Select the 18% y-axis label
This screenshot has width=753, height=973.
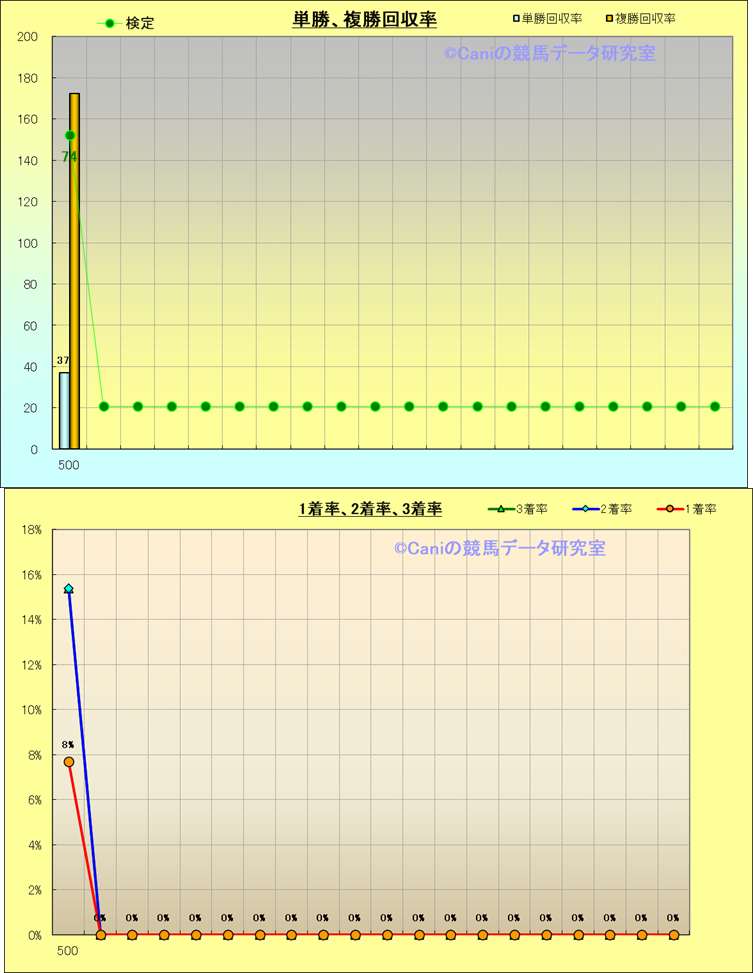pos(31,530)
